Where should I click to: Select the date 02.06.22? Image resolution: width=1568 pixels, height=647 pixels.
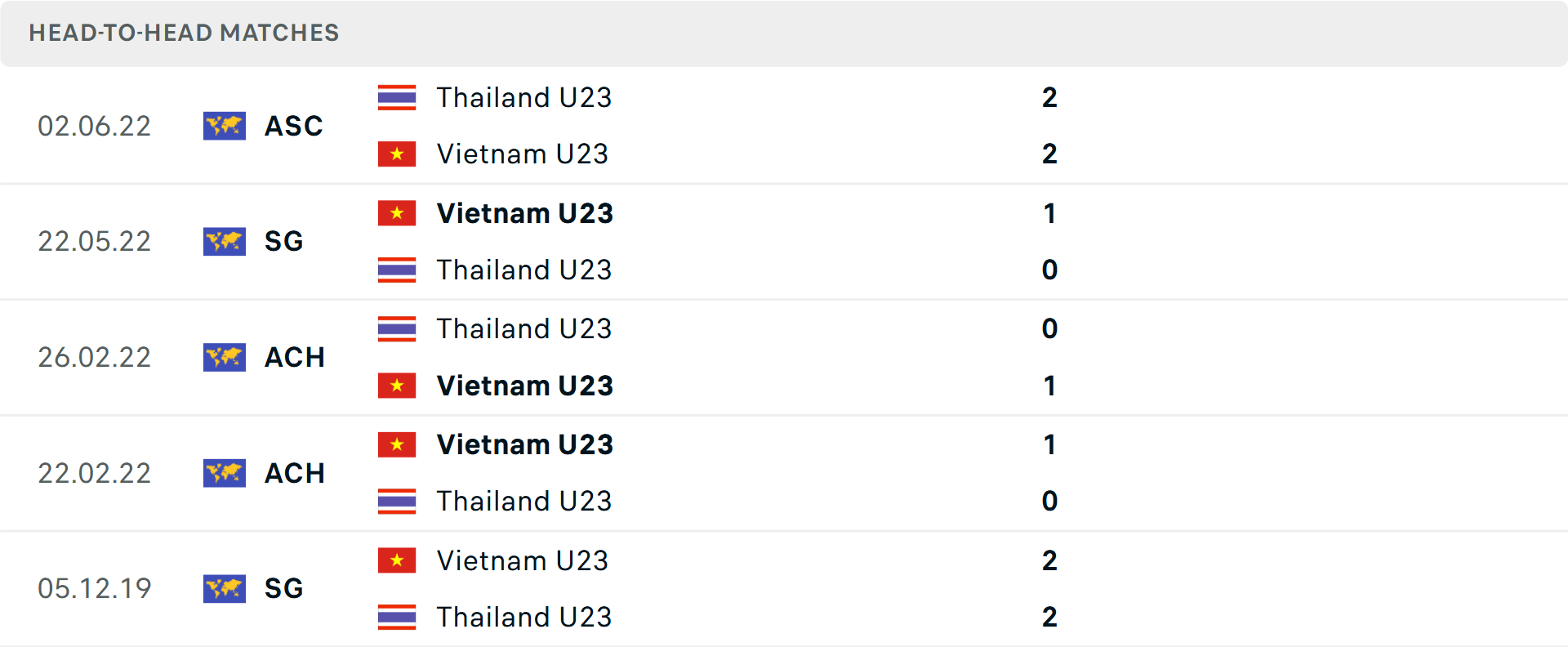(95, 126)
